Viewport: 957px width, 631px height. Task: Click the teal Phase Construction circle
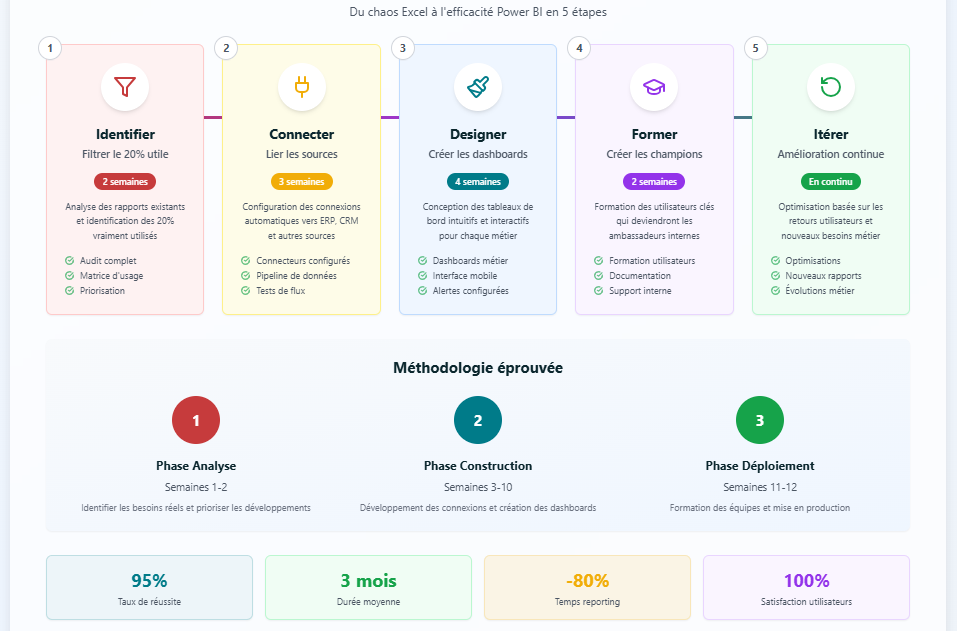pos(478,420)
